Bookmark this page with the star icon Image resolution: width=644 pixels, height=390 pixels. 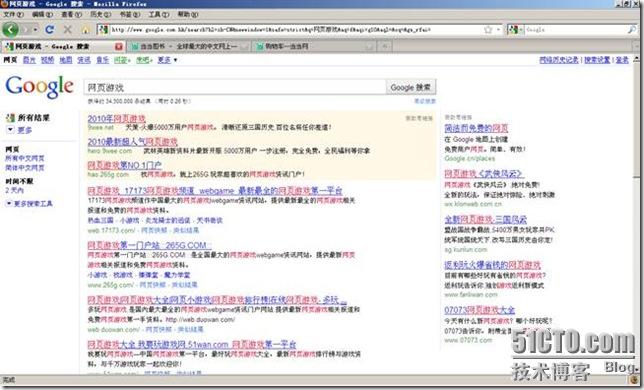488,30
